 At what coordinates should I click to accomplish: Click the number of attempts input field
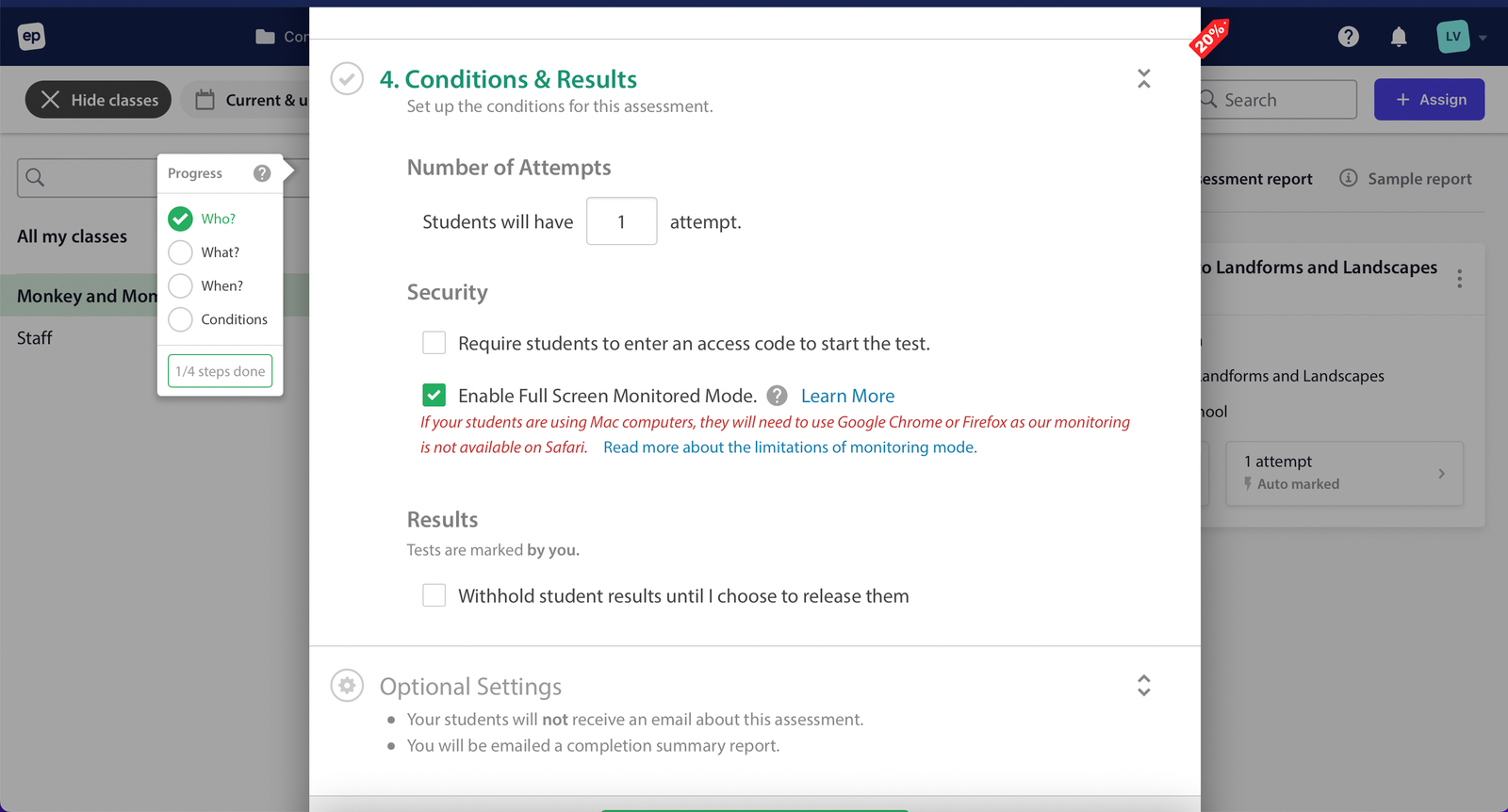(621, 221)
